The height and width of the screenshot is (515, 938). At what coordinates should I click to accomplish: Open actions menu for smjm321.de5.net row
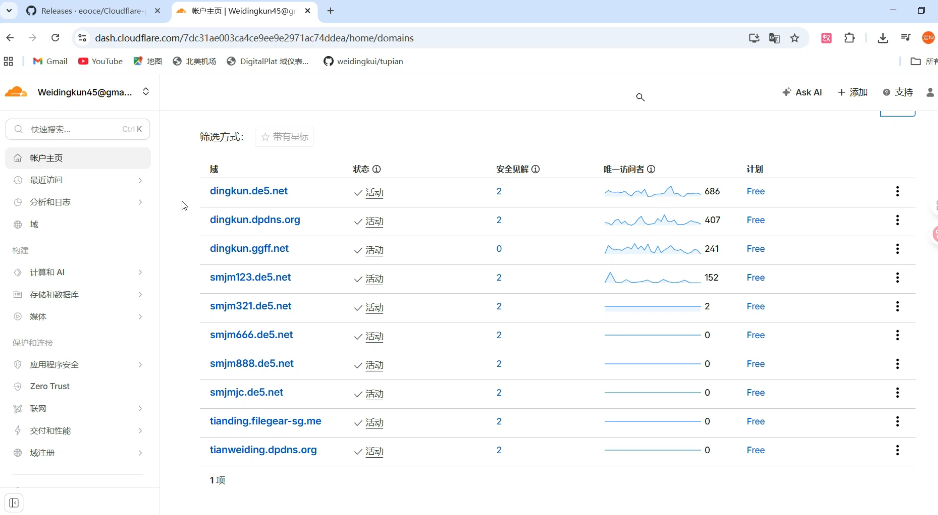(x=897, y=306)
